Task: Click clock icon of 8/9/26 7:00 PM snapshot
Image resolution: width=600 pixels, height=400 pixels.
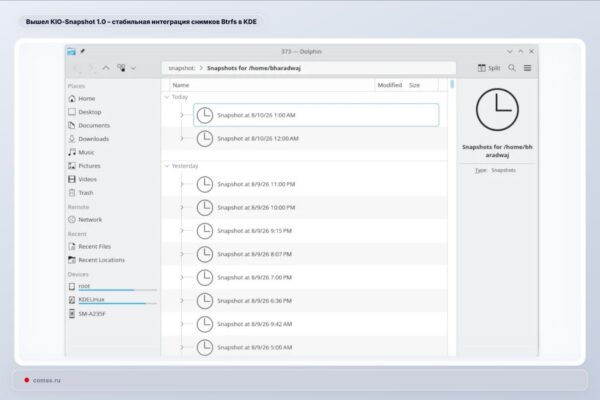Action: point(205,278)
